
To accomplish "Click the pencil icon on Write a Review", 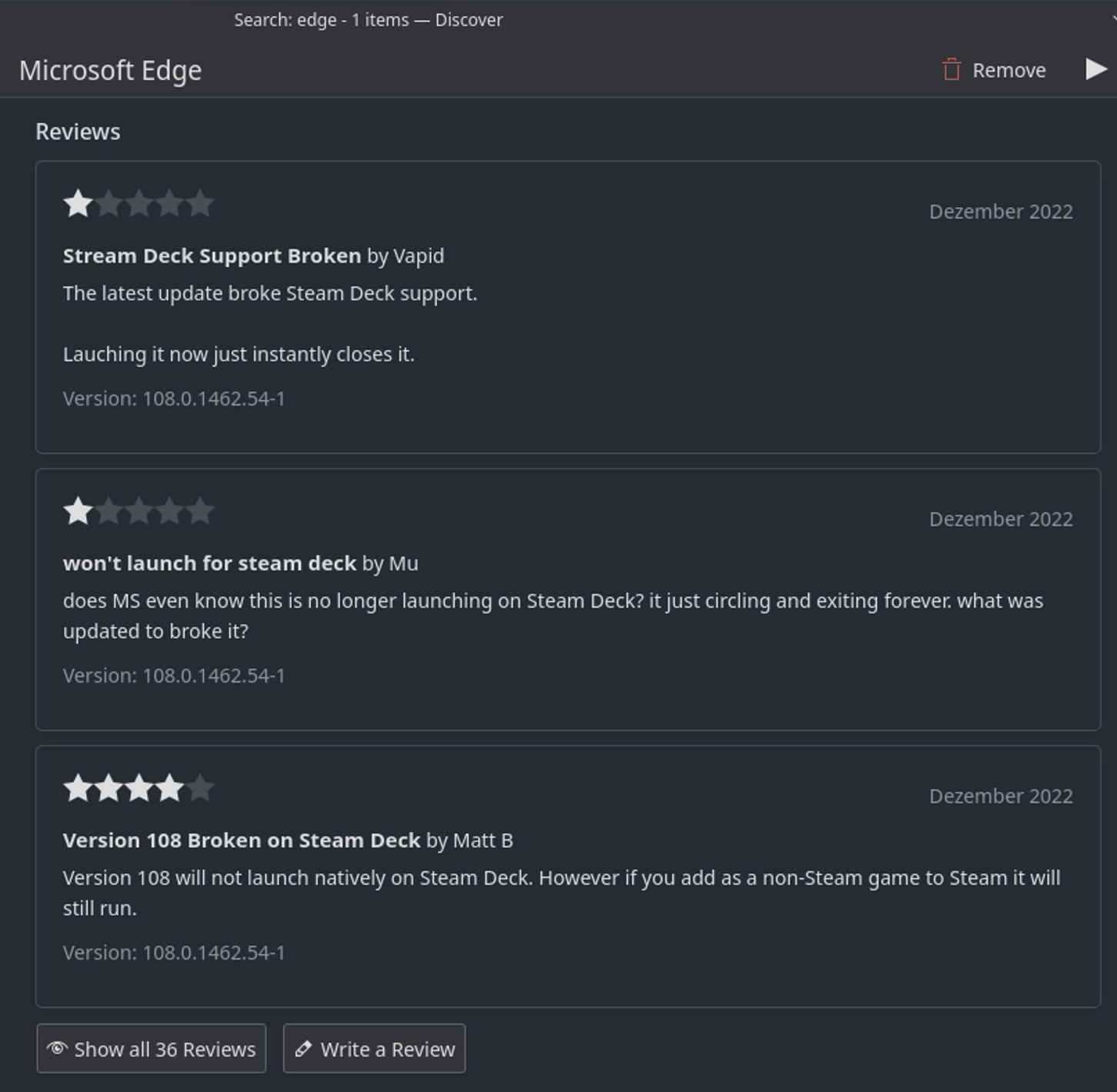I will [302, 1048].
